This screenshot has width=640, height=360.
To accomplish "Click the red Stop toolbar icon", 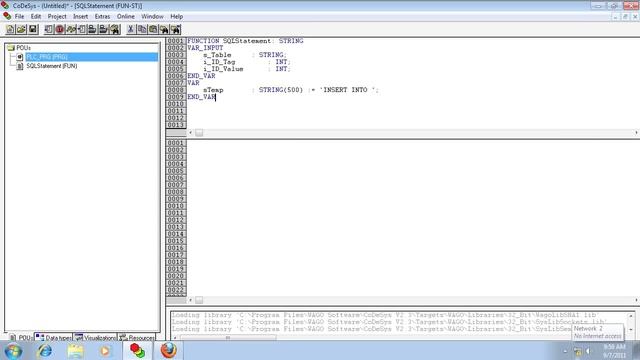I will click(x=60, y=29).
